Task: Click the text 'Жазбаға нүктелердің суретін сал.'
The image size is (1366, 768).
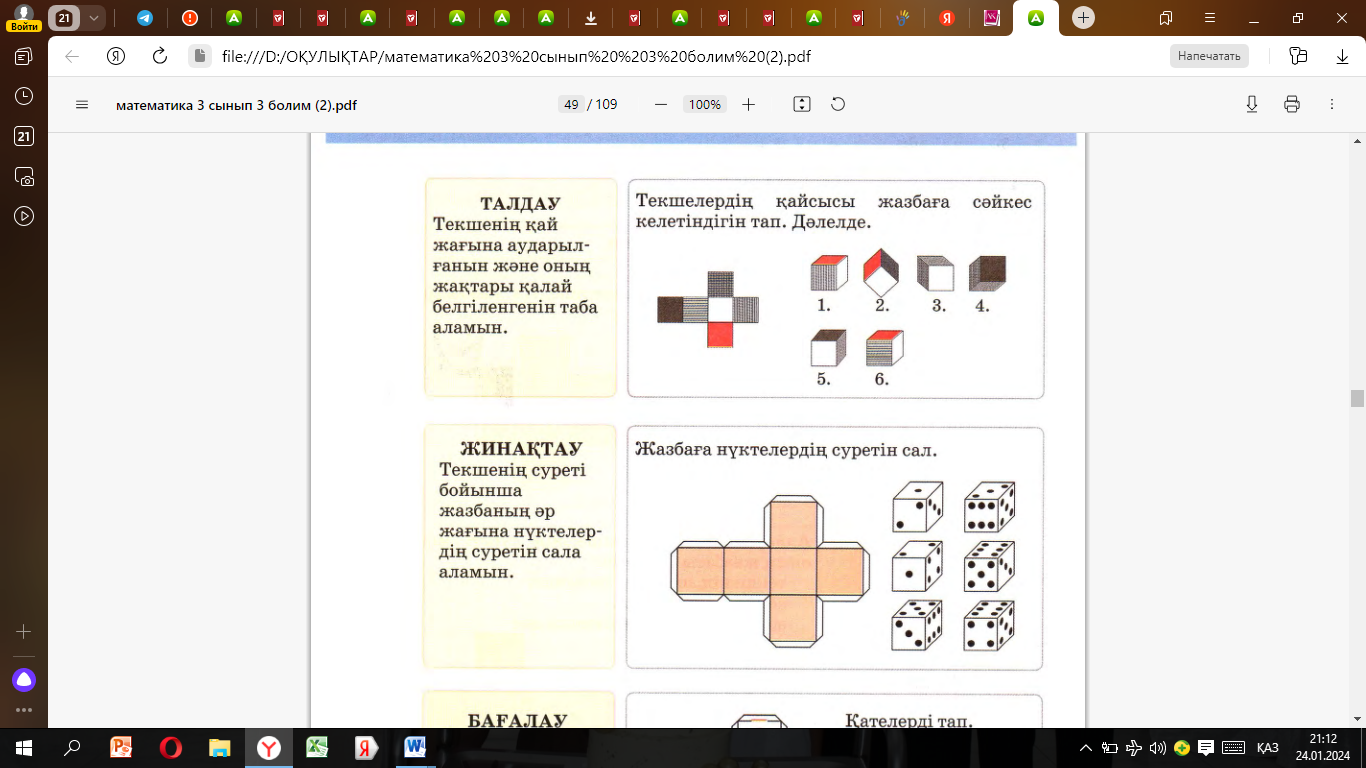Action: [x=786, y=450]
